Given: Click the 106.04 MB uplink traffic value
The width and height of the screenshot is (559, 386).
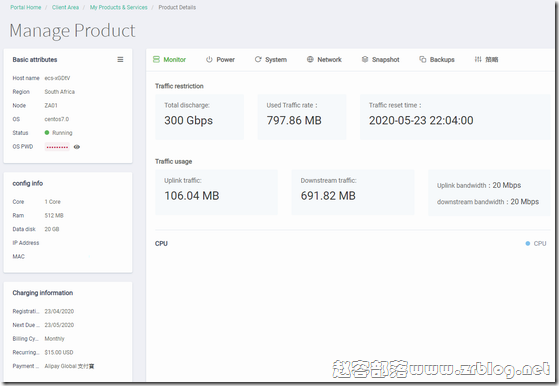Looking at the screenshot, I should coord(192,196).
